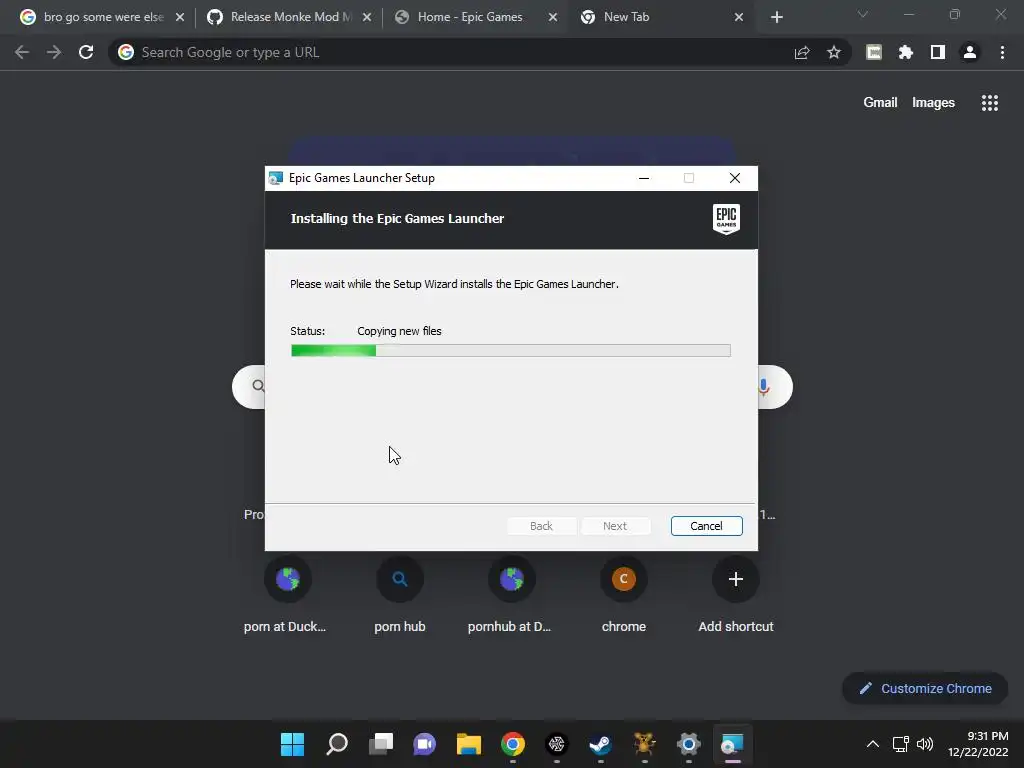Bookmark this tab with star icon
Viewport: 1024px width, 768px height.
tap(833, 52)
